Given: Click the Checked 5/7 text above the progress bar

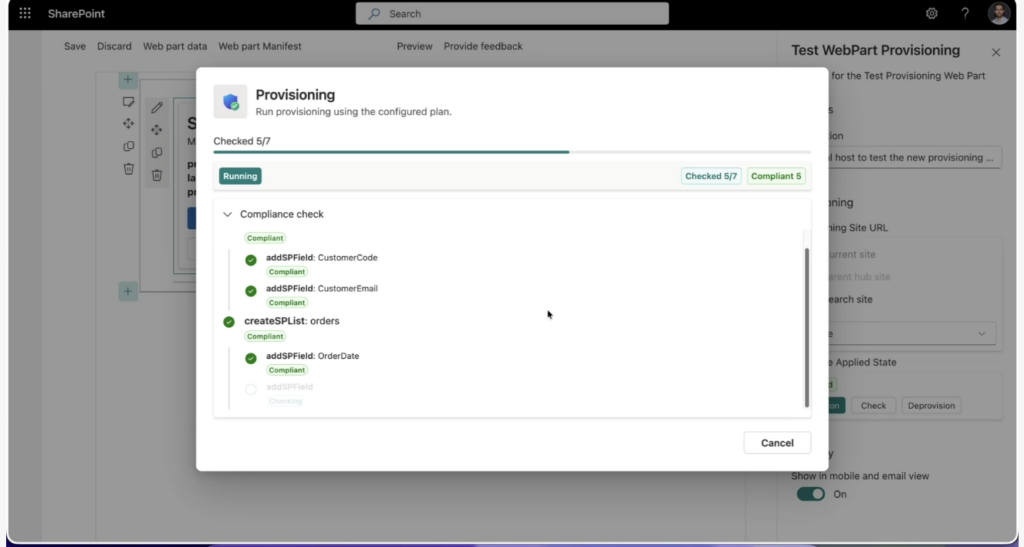Looking at the screenshot, I should click(242, 141).
